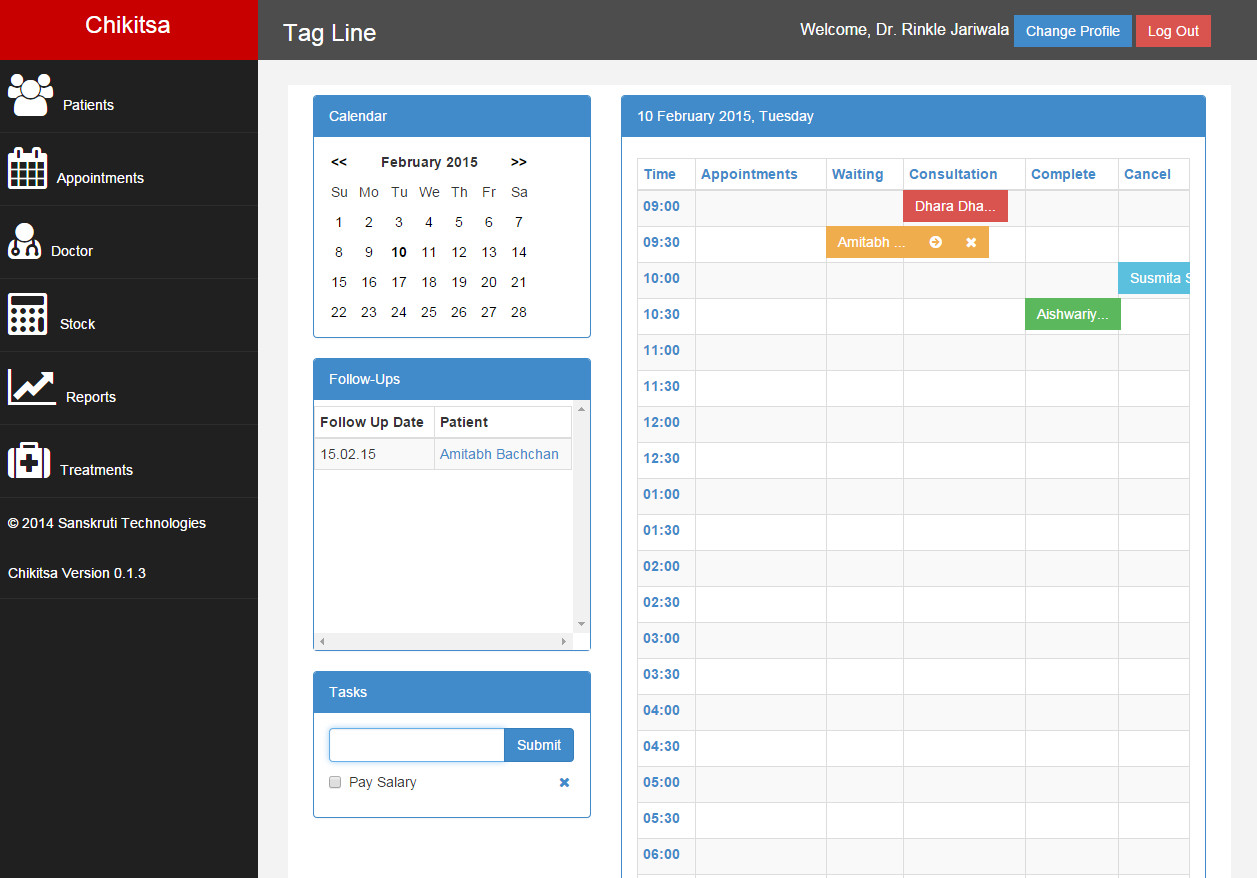
Task: Click the Log Out button
Action: [1173, 31]
